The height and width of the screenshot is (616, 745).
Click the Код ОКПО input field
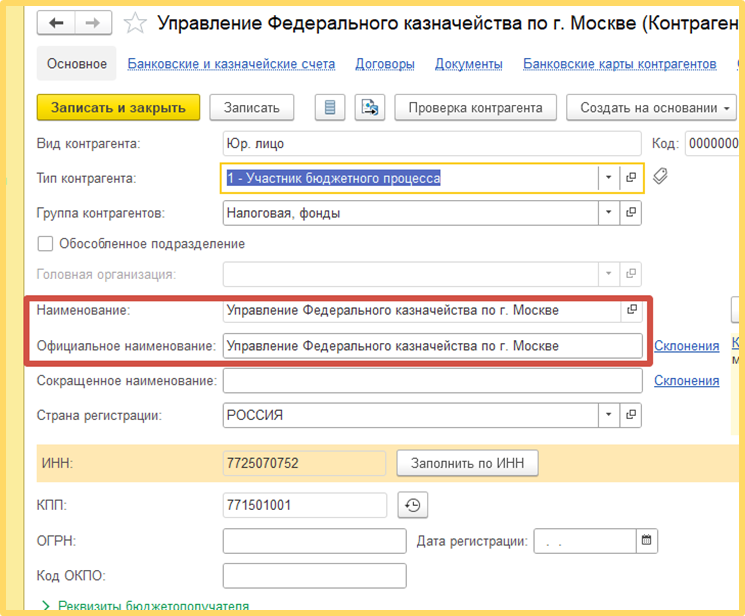(x=315, y=576)
